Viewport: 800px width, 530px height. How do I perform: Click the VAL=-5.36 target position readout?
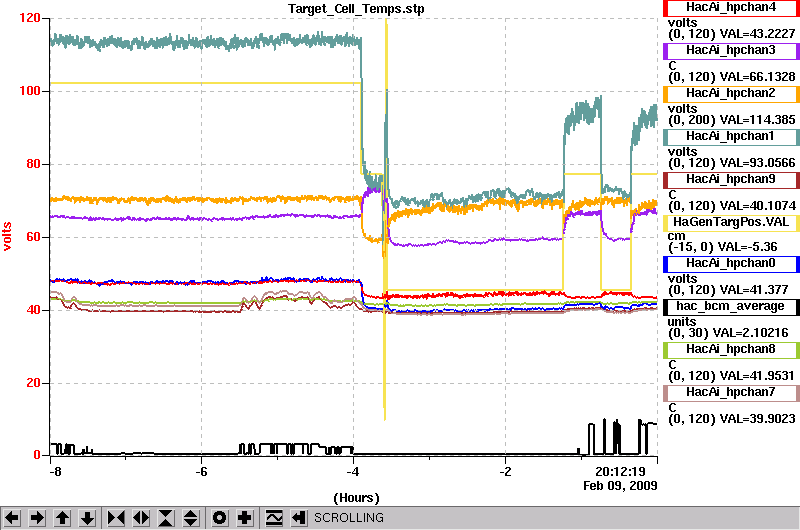(x=747, y=247)
